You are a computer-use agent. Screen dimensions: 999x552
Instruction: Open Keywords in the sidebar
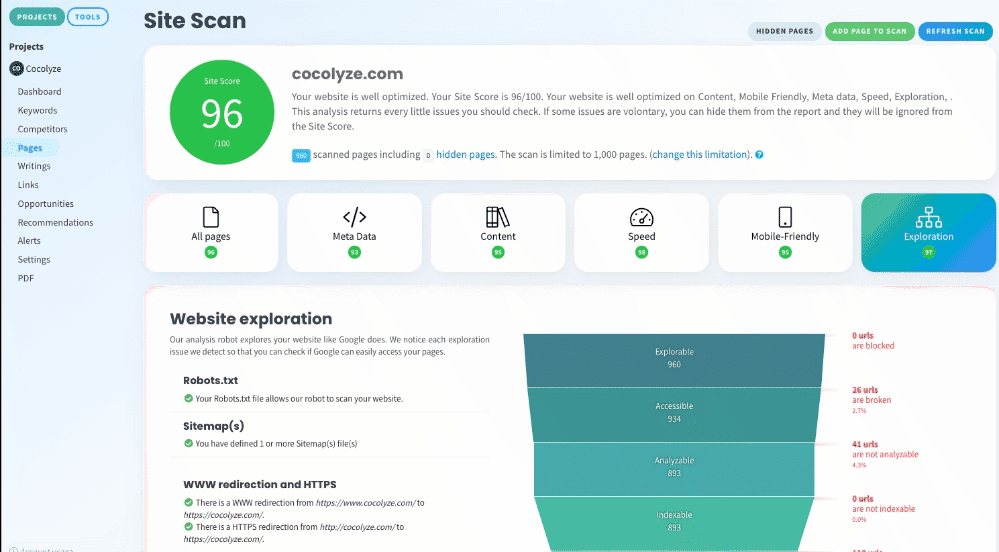[x=38, y=110]
